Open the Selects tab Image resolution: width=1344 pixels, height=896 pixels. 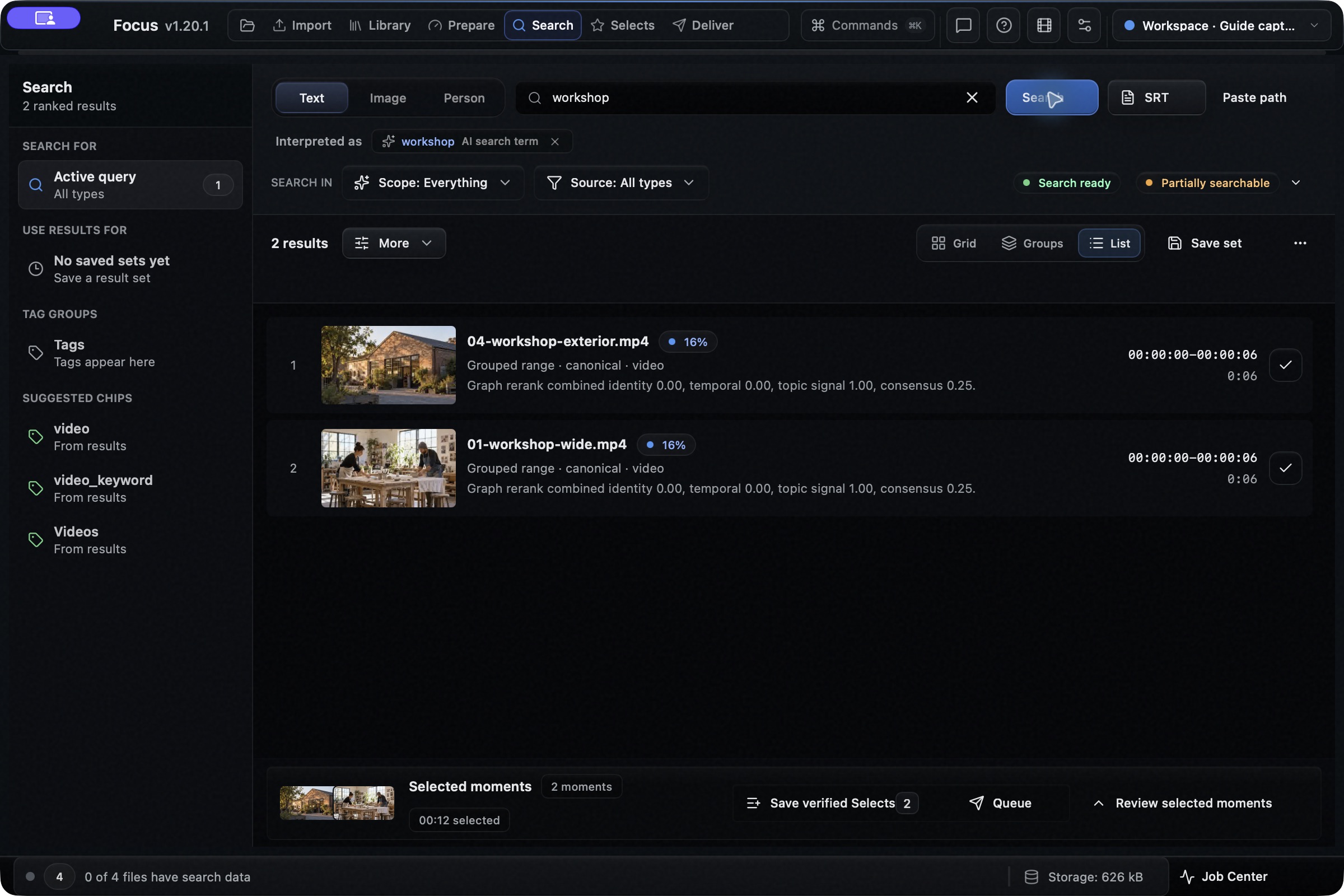click(x=622, y=25)
